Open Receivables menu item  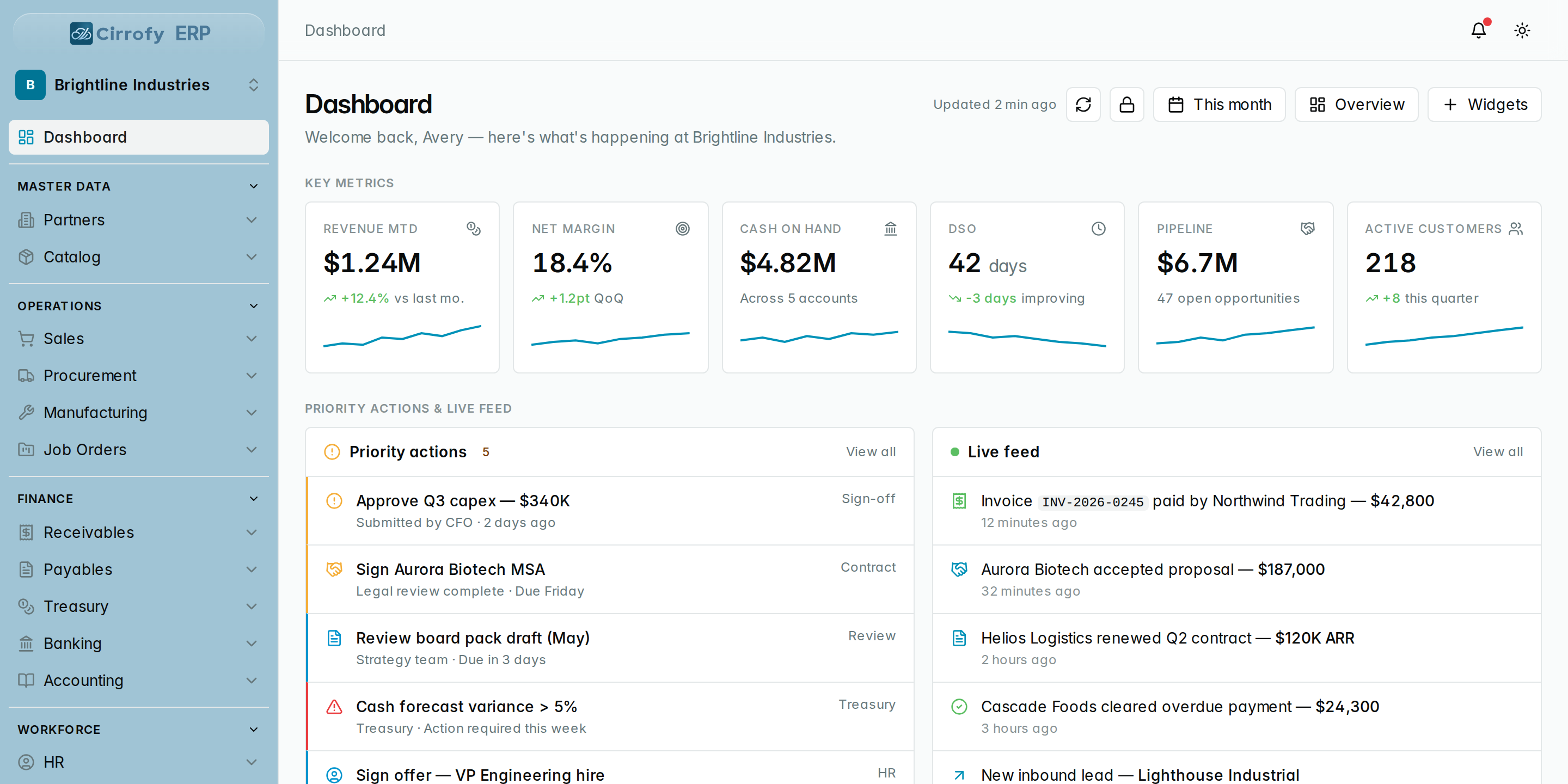click(x=139, y=532)
